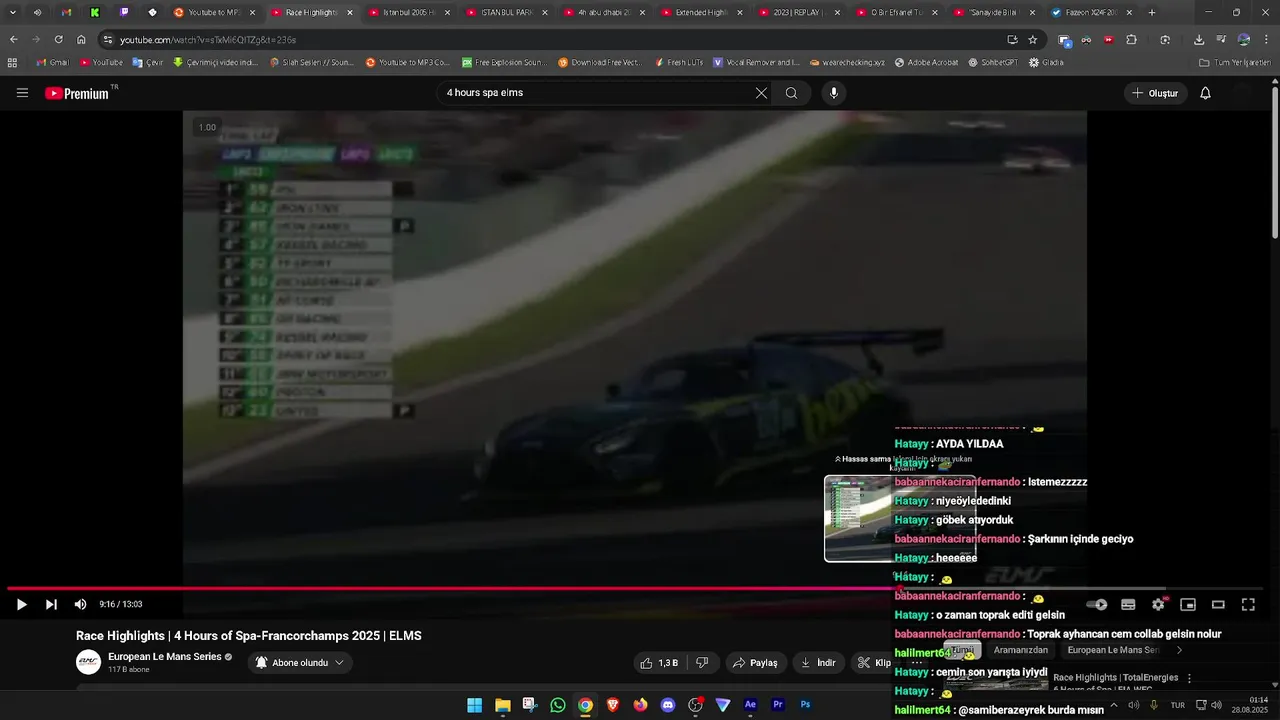This screenshot has width=1280, height=720.
Task: Go to the browser home page
Action: point(81,39)
